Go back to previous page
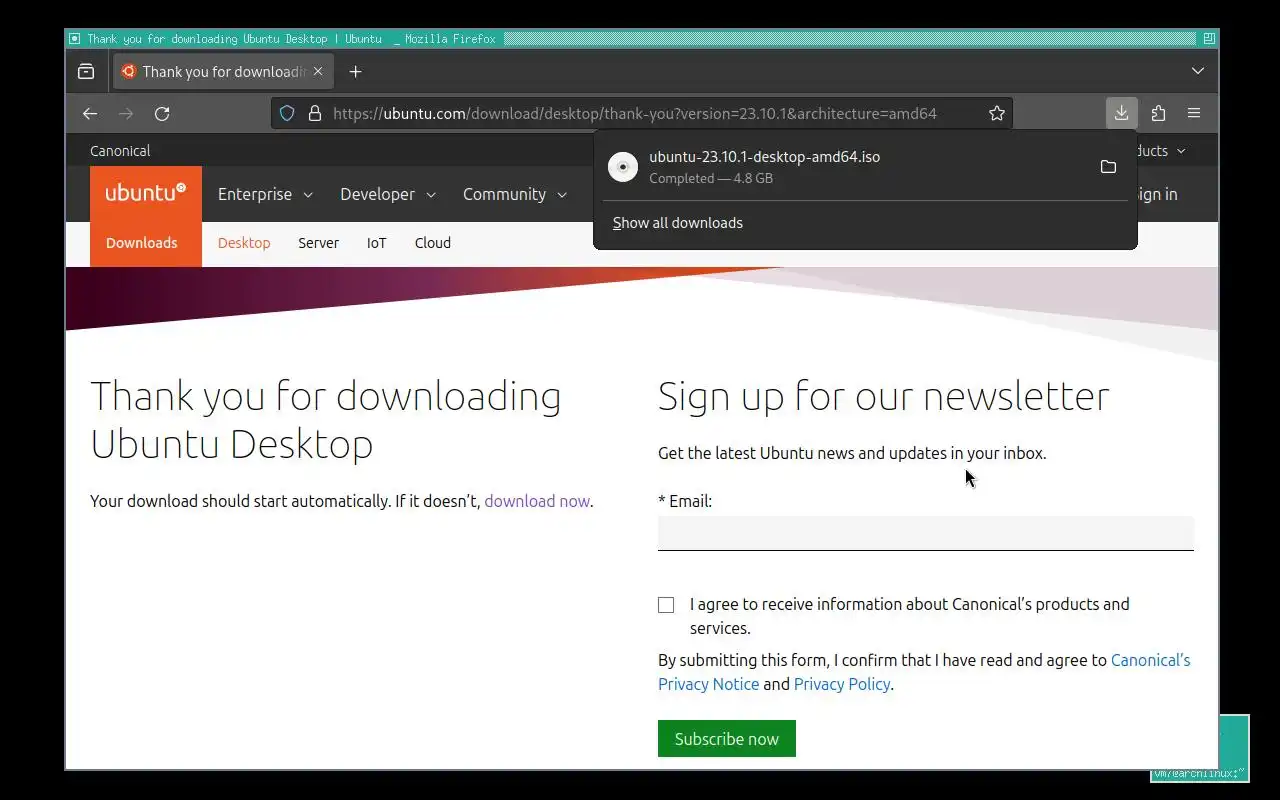 [90, 114]
